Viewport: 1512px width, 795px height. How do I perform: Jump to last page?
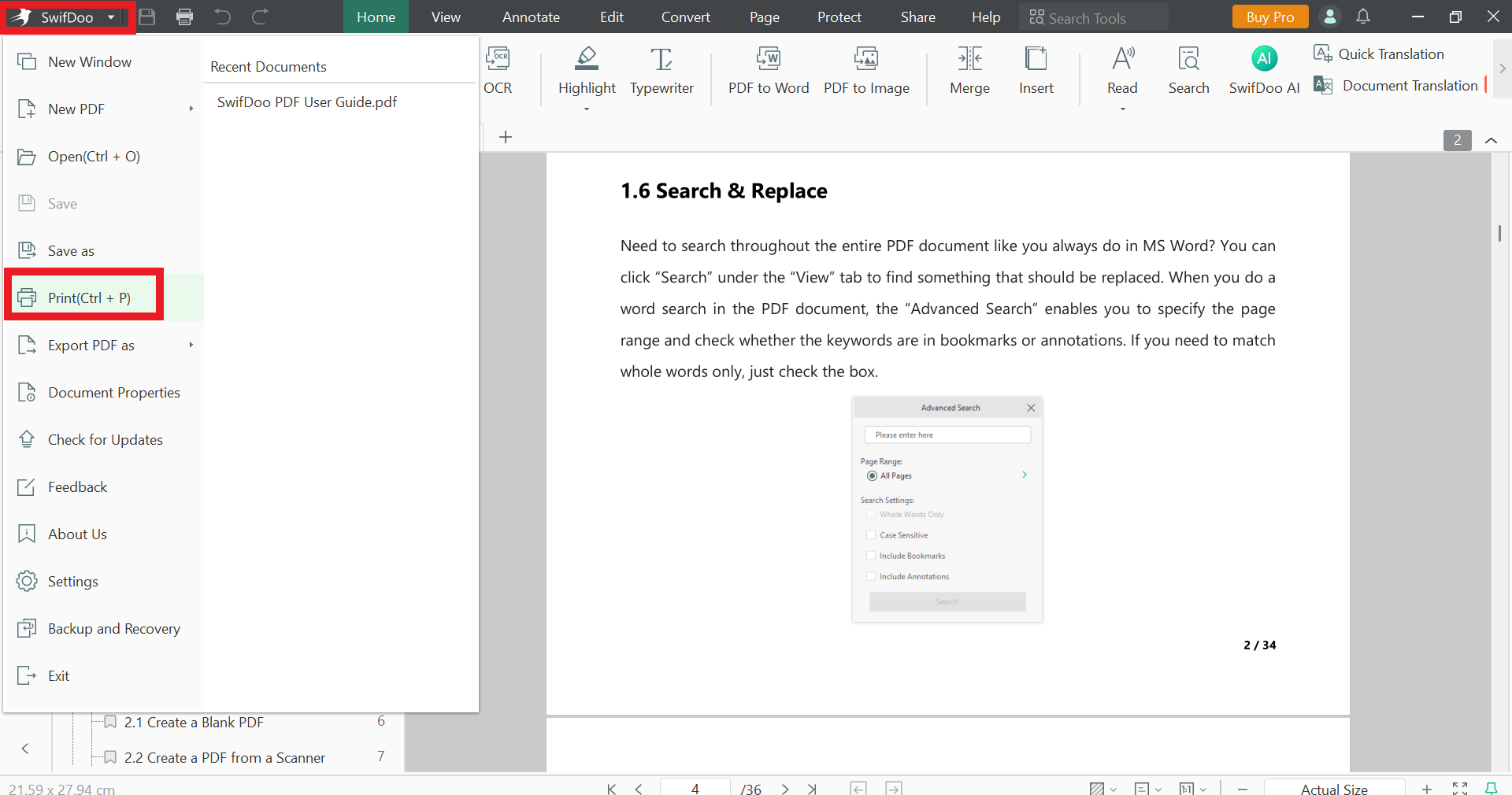(x=812, y=789)
